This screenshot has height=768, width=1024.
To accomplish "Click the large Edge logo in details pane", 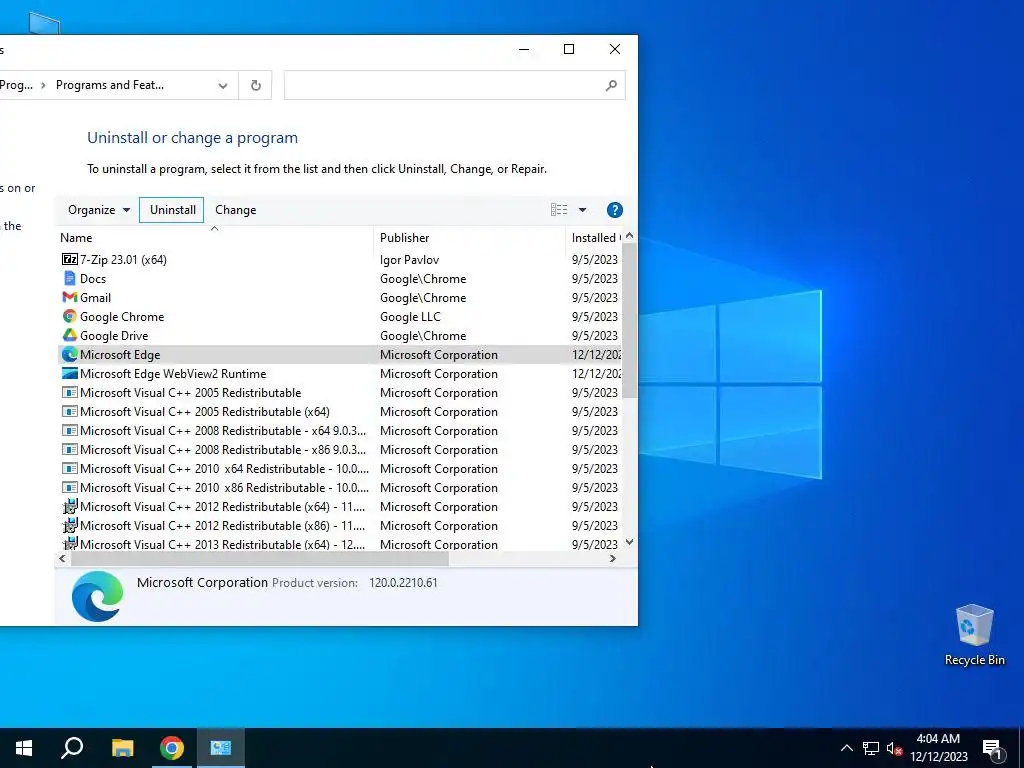I will tap(97, 596).
